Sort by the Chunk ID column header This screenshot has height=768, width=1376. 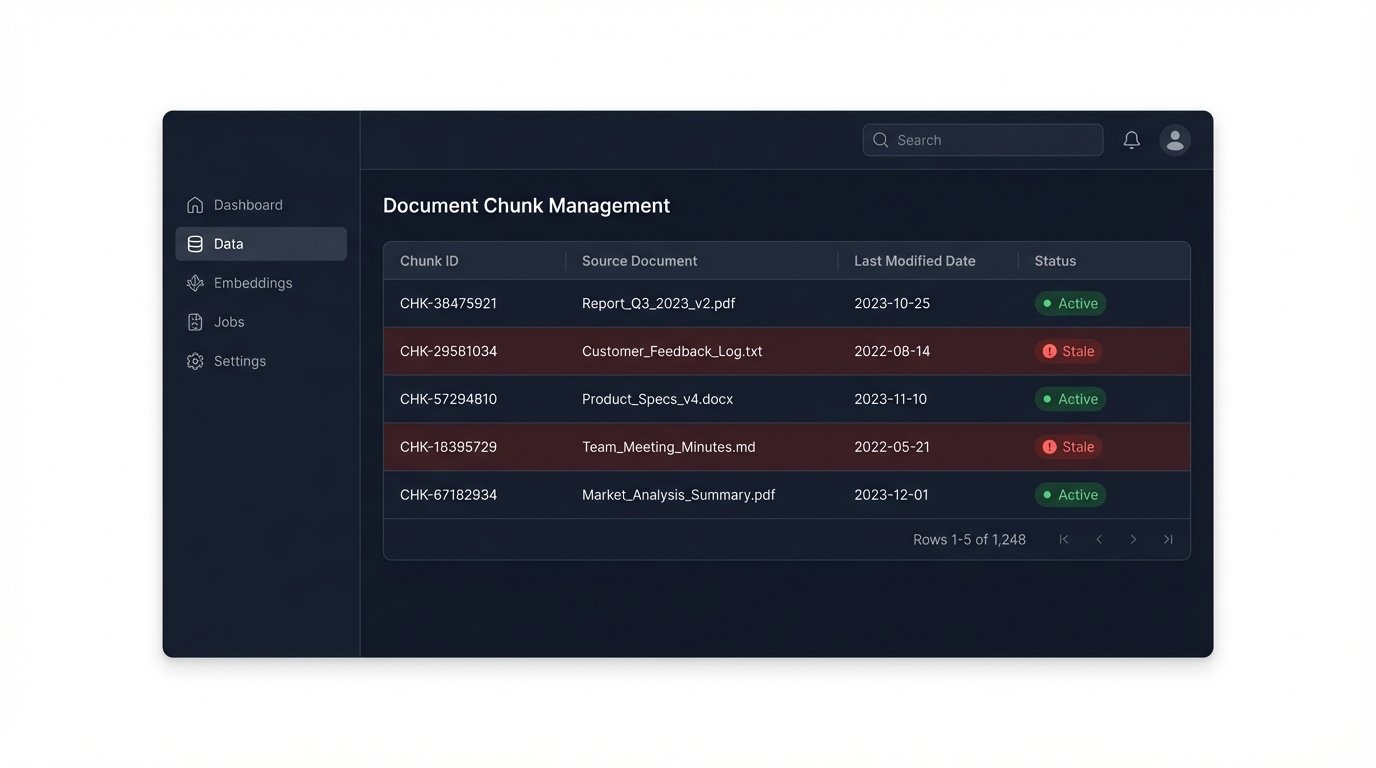[429, 261]
